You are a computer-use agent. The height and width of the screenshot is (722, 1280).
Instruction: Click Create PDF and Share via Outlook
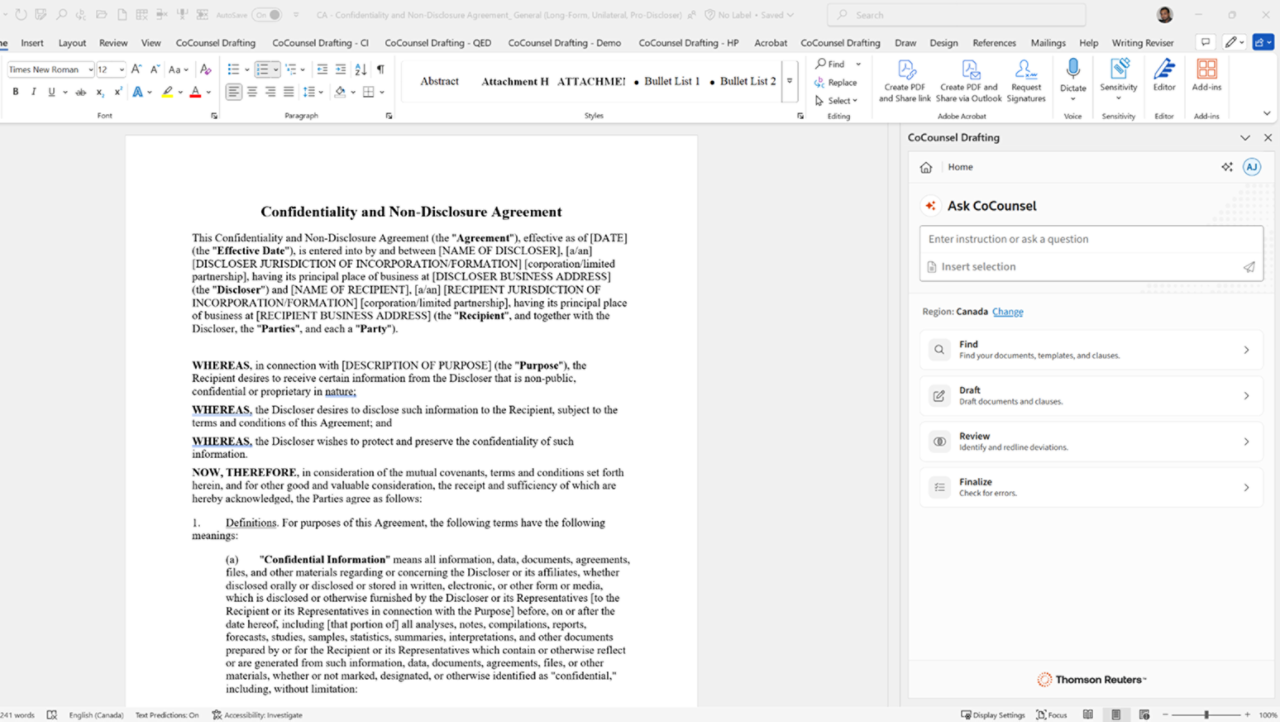coord(969,81)
